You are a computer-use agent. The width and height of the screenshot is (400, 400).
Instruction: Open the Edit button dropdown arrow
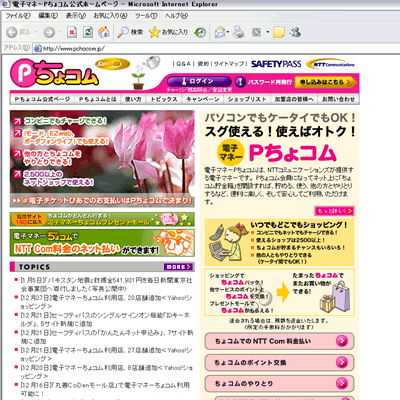pyautogui.click(x=267, y=32)
